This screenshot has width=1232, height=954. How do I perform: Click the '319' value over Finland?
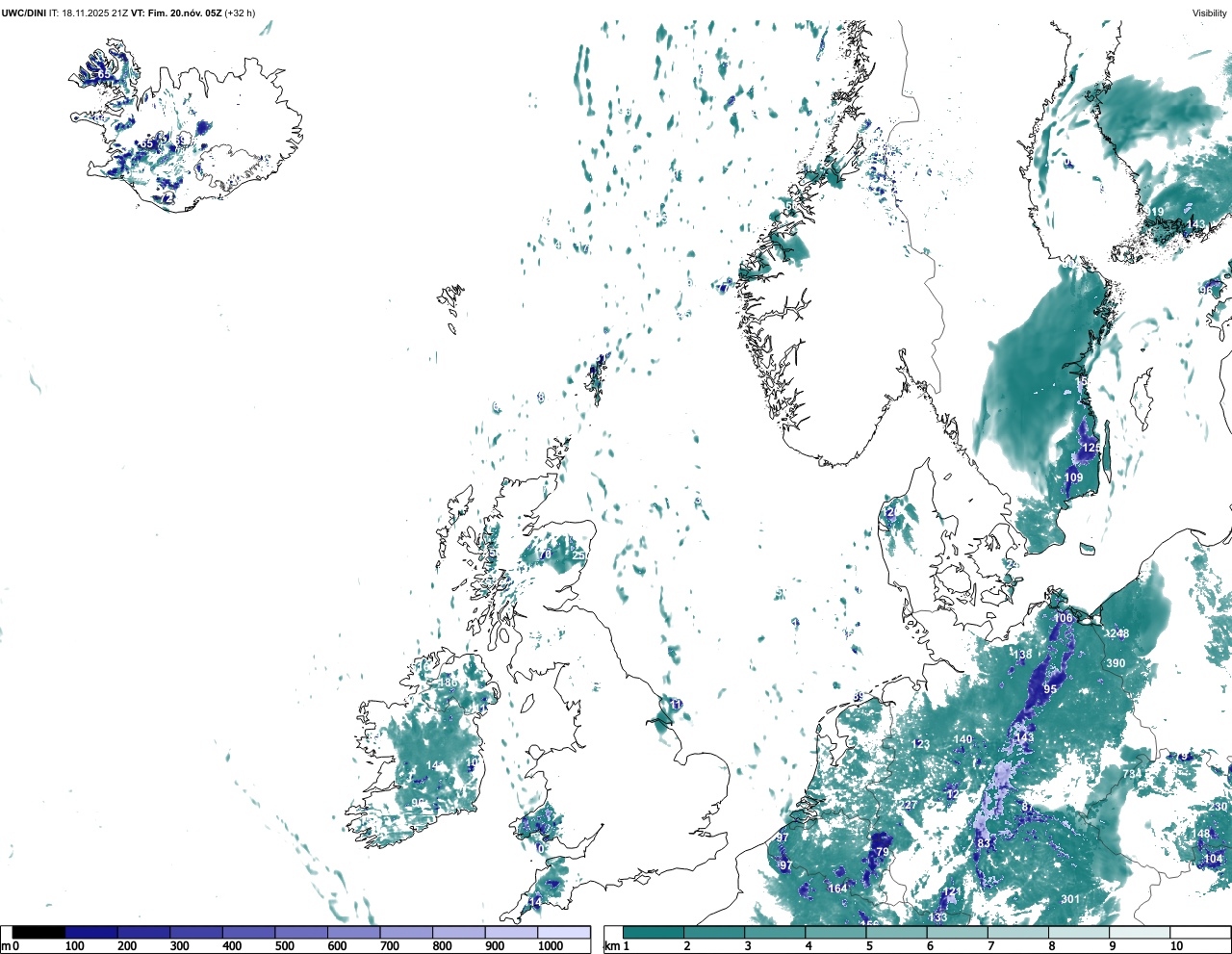click(x=1154, y=212)
